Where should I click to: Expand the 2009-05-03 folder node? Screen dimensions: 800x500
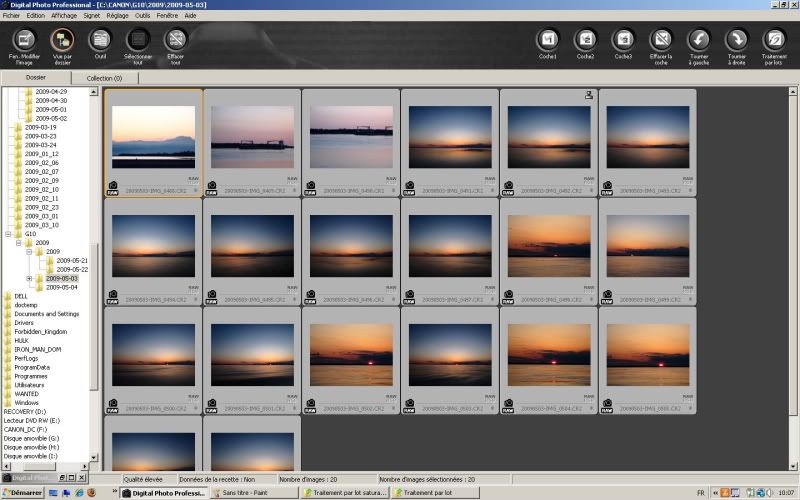pos(29,279)
